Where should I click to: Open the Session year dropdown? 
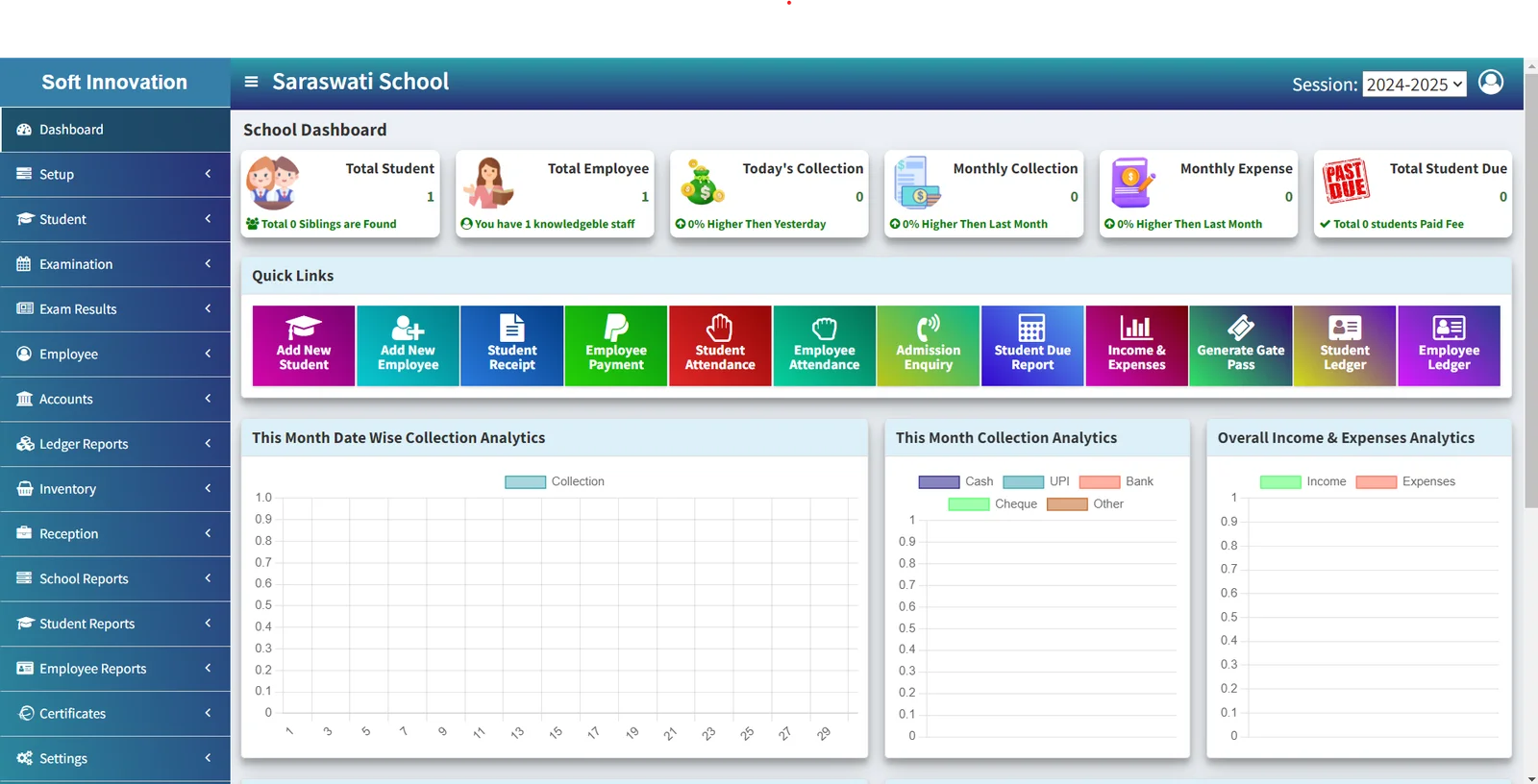click(x=1414, y=85)
